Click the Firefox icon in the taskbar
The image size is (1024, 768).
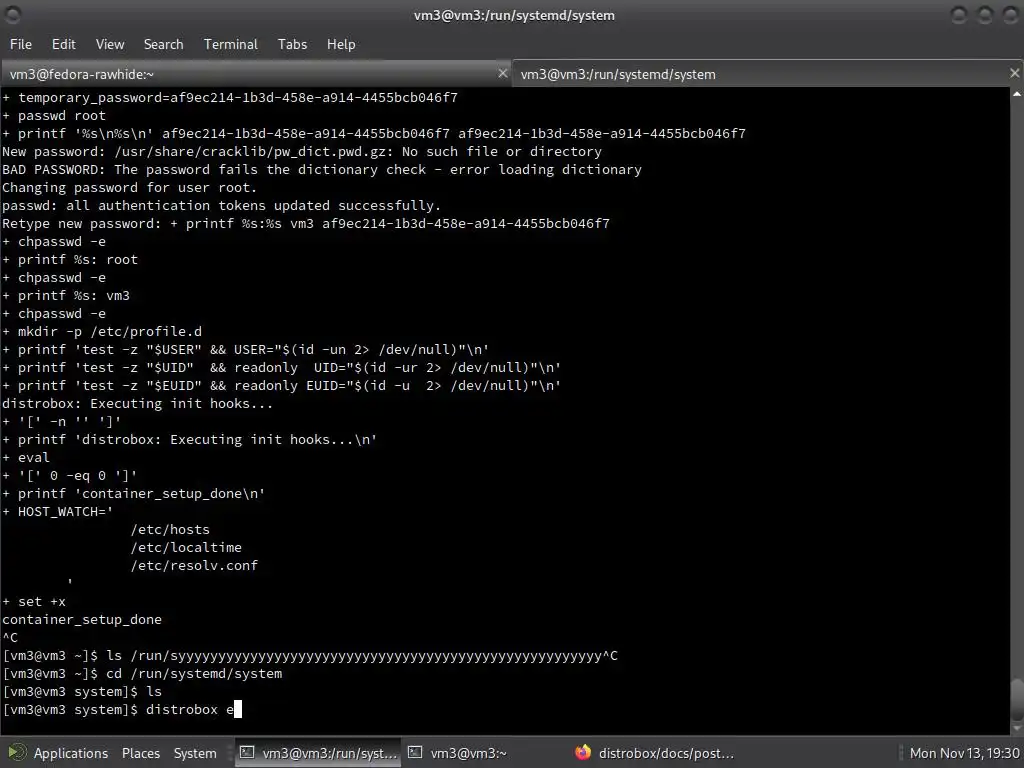pyautogui.click(x=583, y=752)
